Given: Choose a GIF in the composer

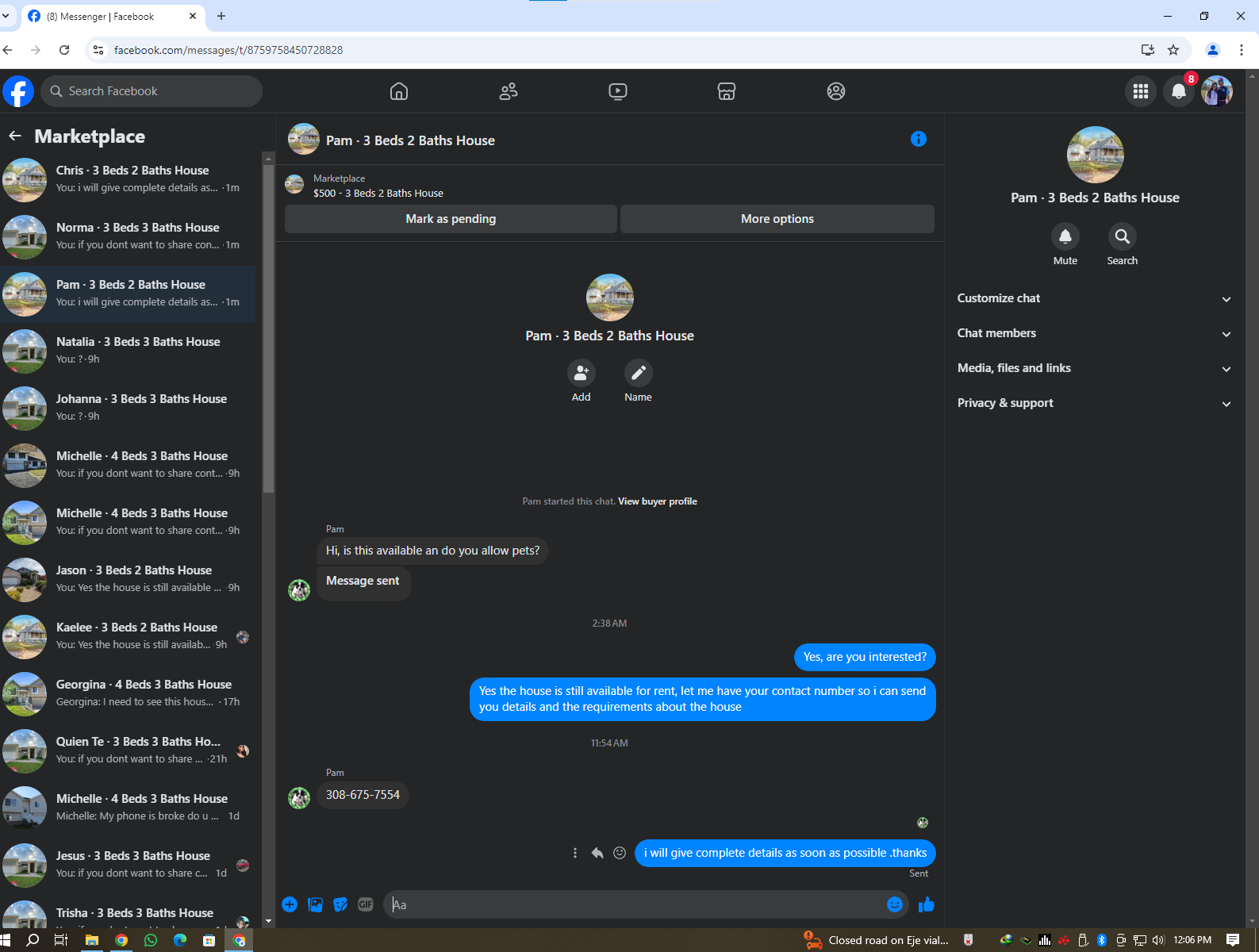Looking at the screenshot, I should (366, 904).
